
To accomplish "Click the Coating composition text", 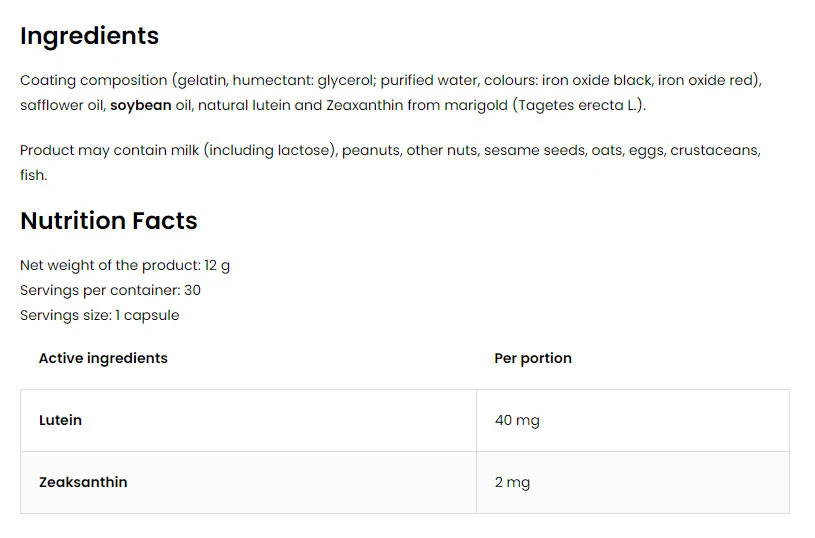I will click(92, 80).
